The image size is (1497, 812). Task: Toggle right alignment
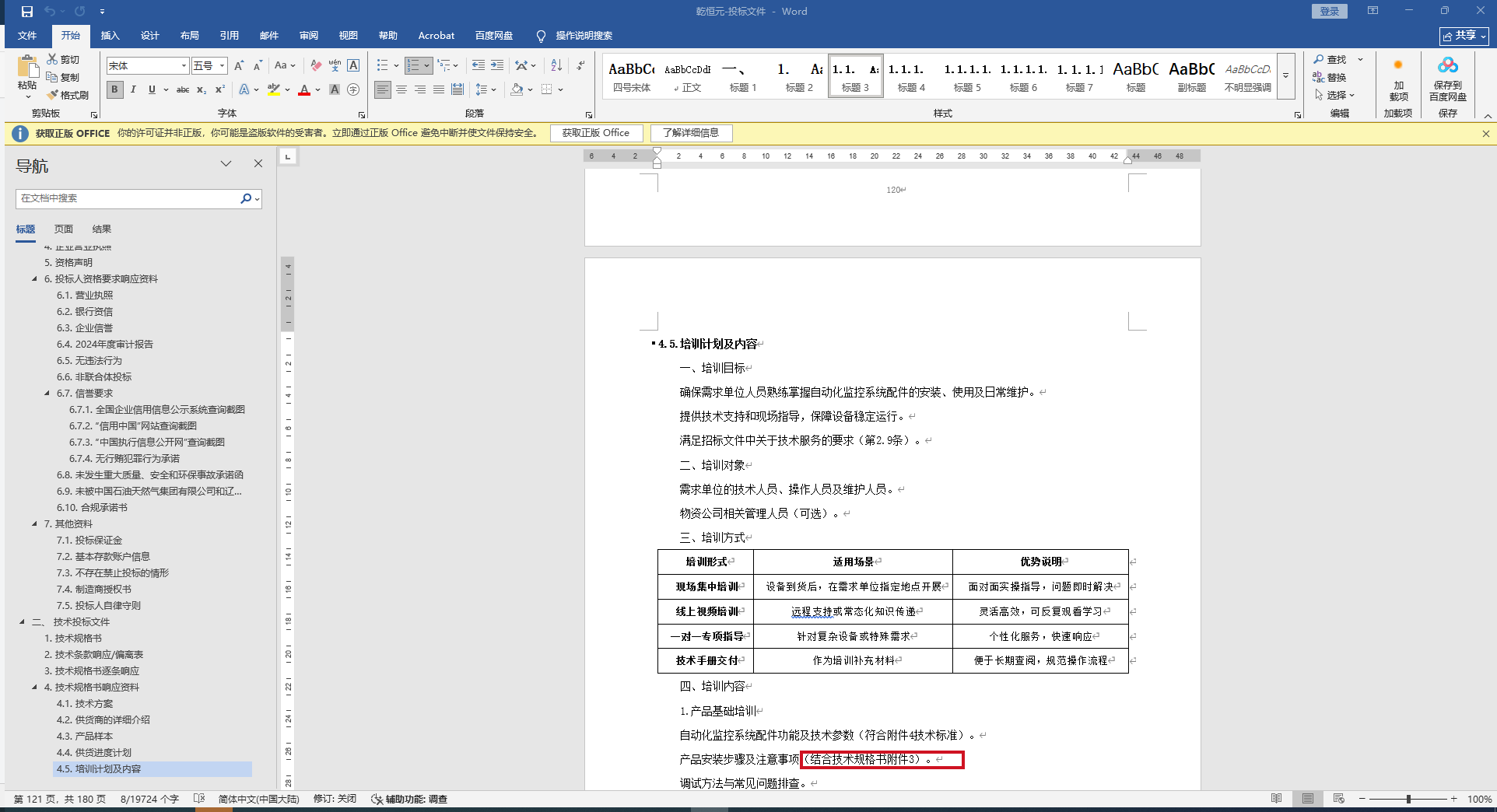420,89
